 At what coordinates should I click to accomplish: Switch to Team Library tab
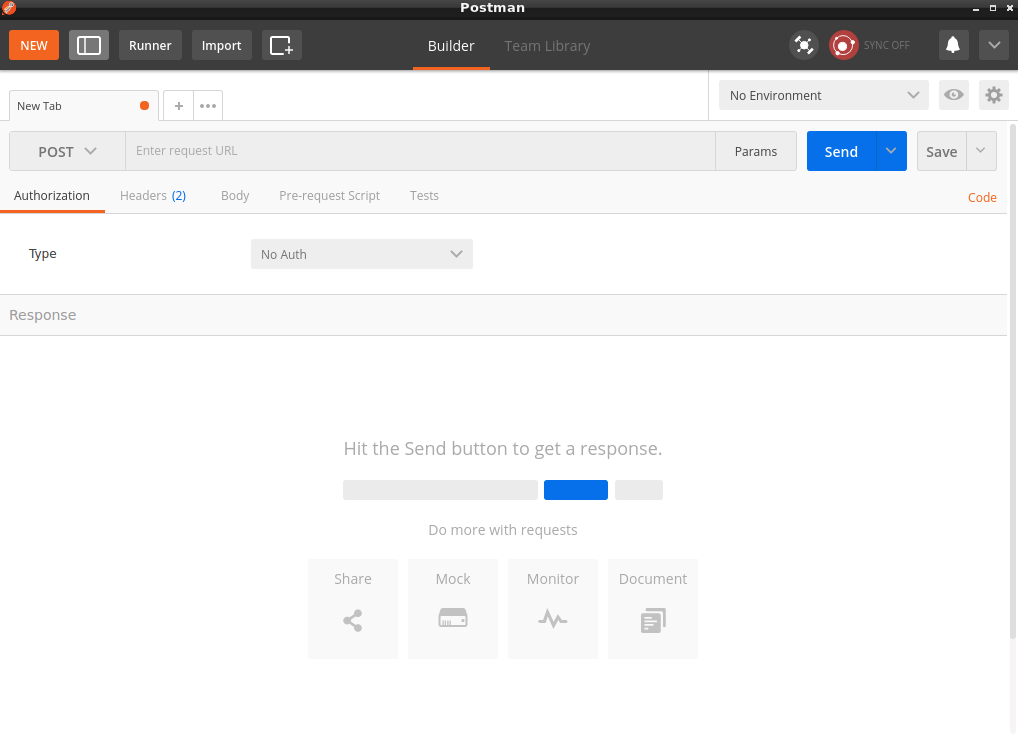point(547,46)
